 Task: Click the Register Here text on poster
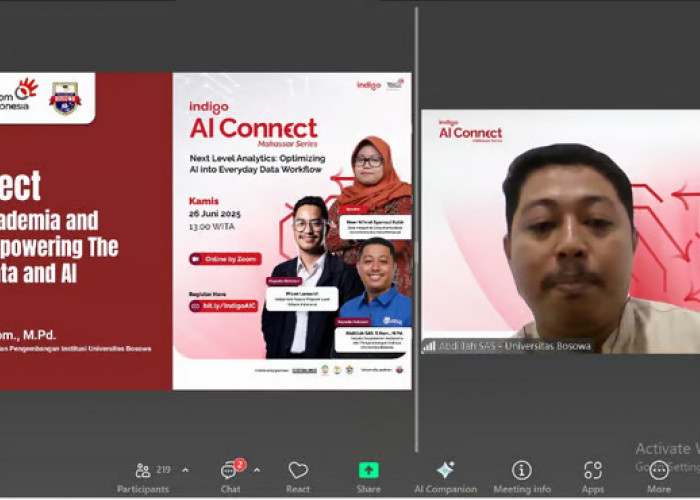tap(207, 294)
